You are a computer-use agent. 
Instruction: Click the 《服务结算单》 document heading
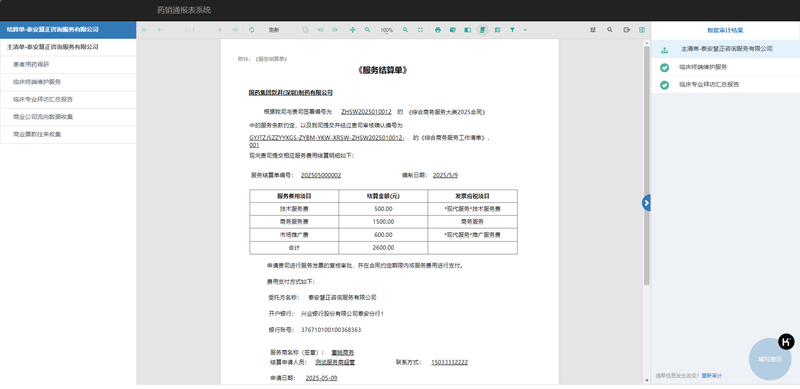point(382,70)
